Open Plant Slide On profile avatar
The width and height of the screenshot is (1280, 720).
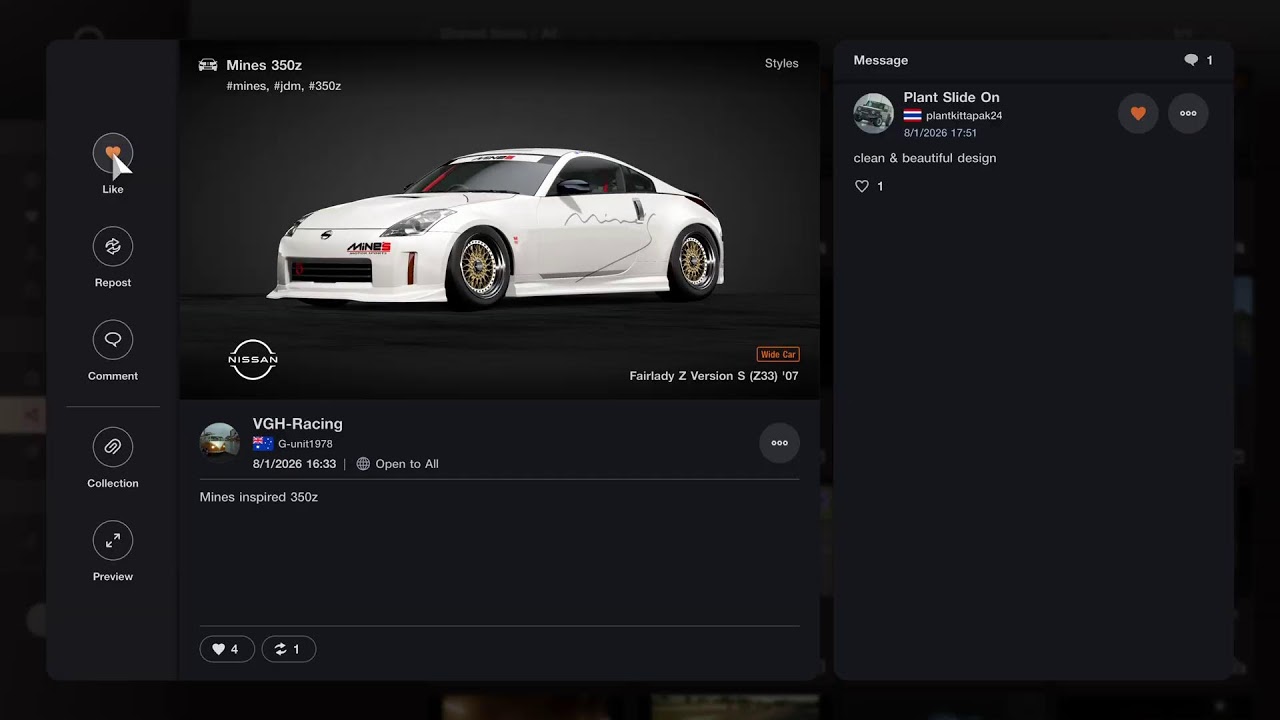point(873,113)
